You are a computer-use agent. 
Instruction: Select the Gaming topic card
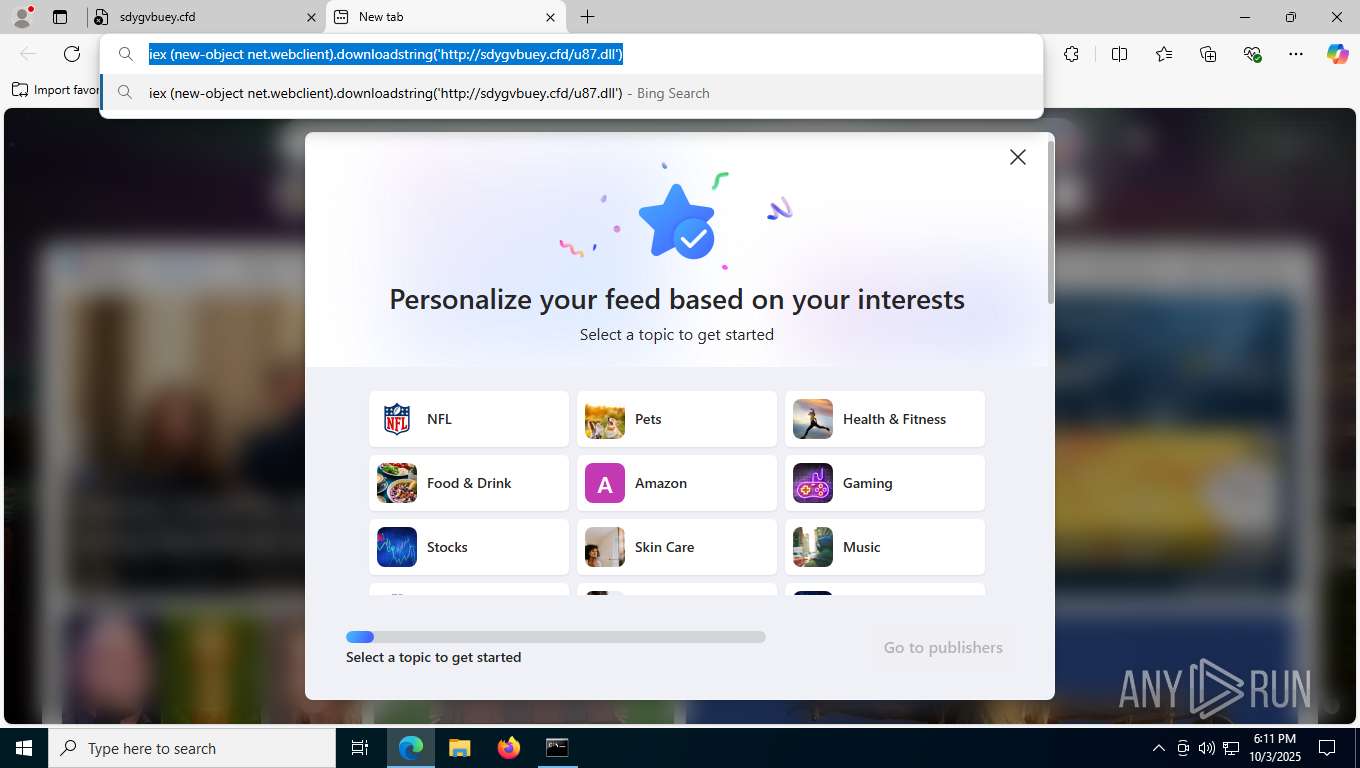click(885, 483)
